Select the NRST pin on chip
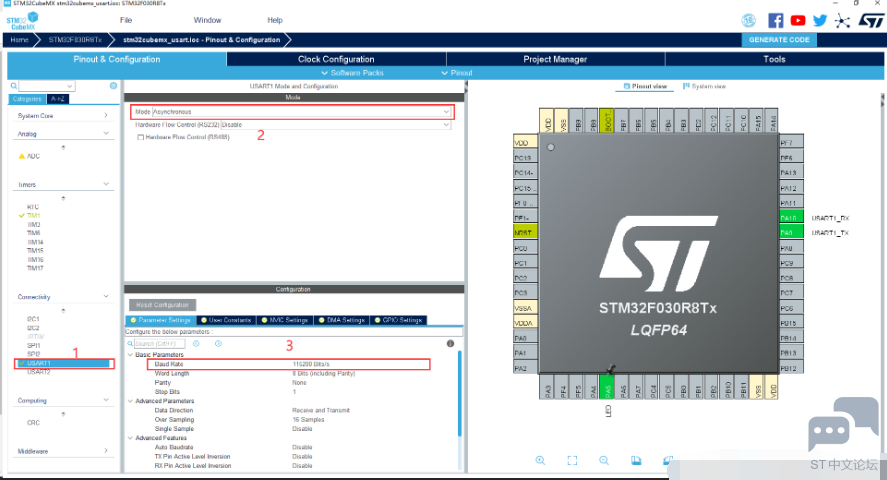 click(525, 232)
